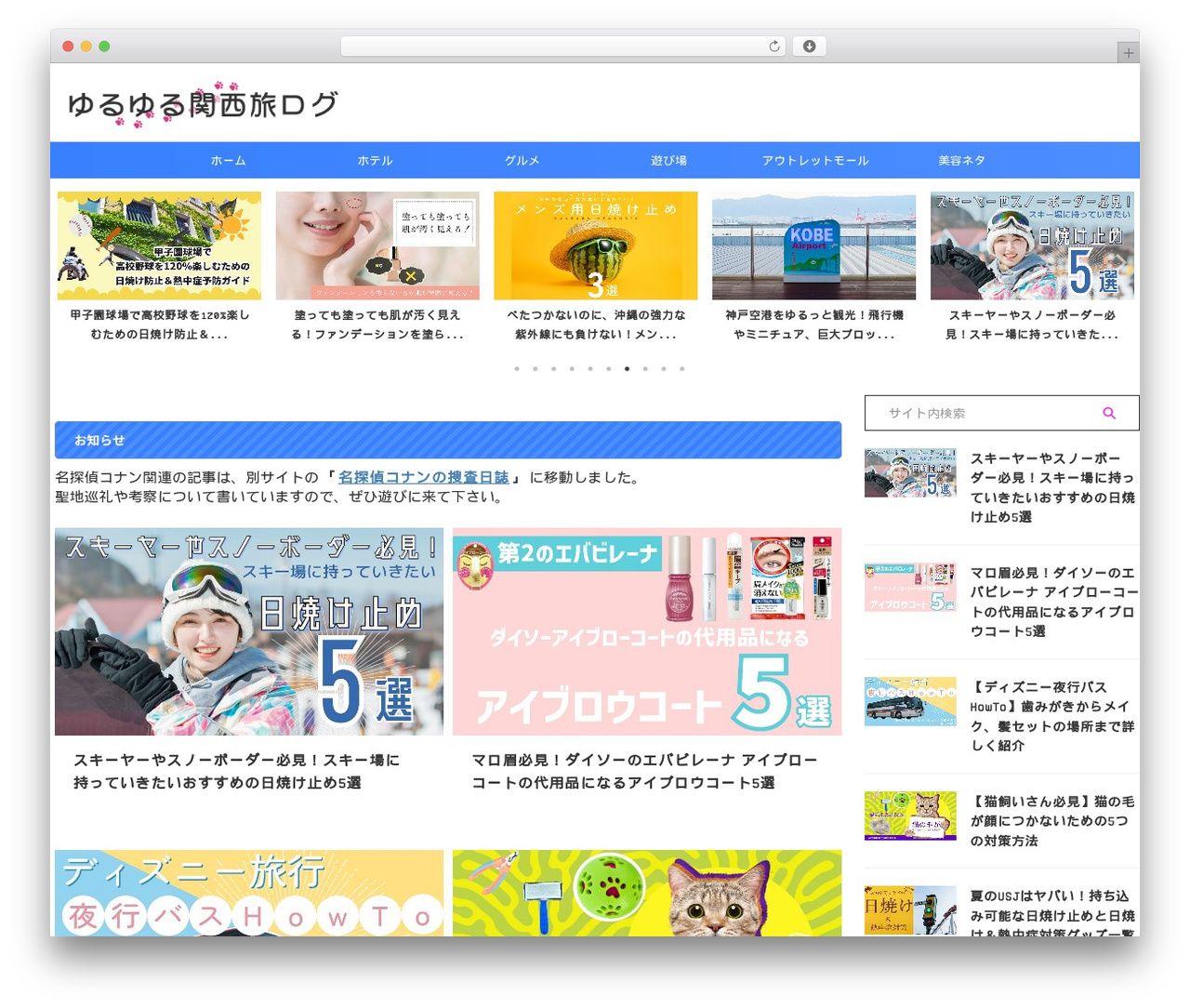Open the アウトレットモール menu item

(x=815, y=160)
